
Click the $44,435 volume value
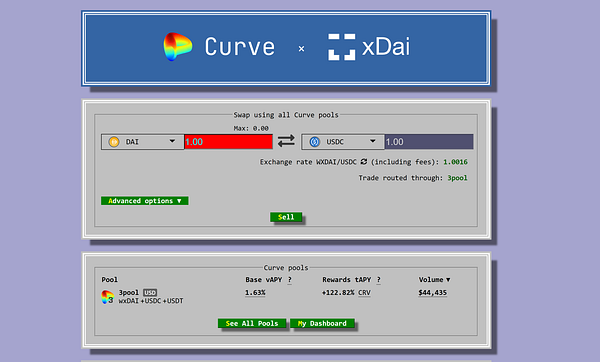(432, 292)
